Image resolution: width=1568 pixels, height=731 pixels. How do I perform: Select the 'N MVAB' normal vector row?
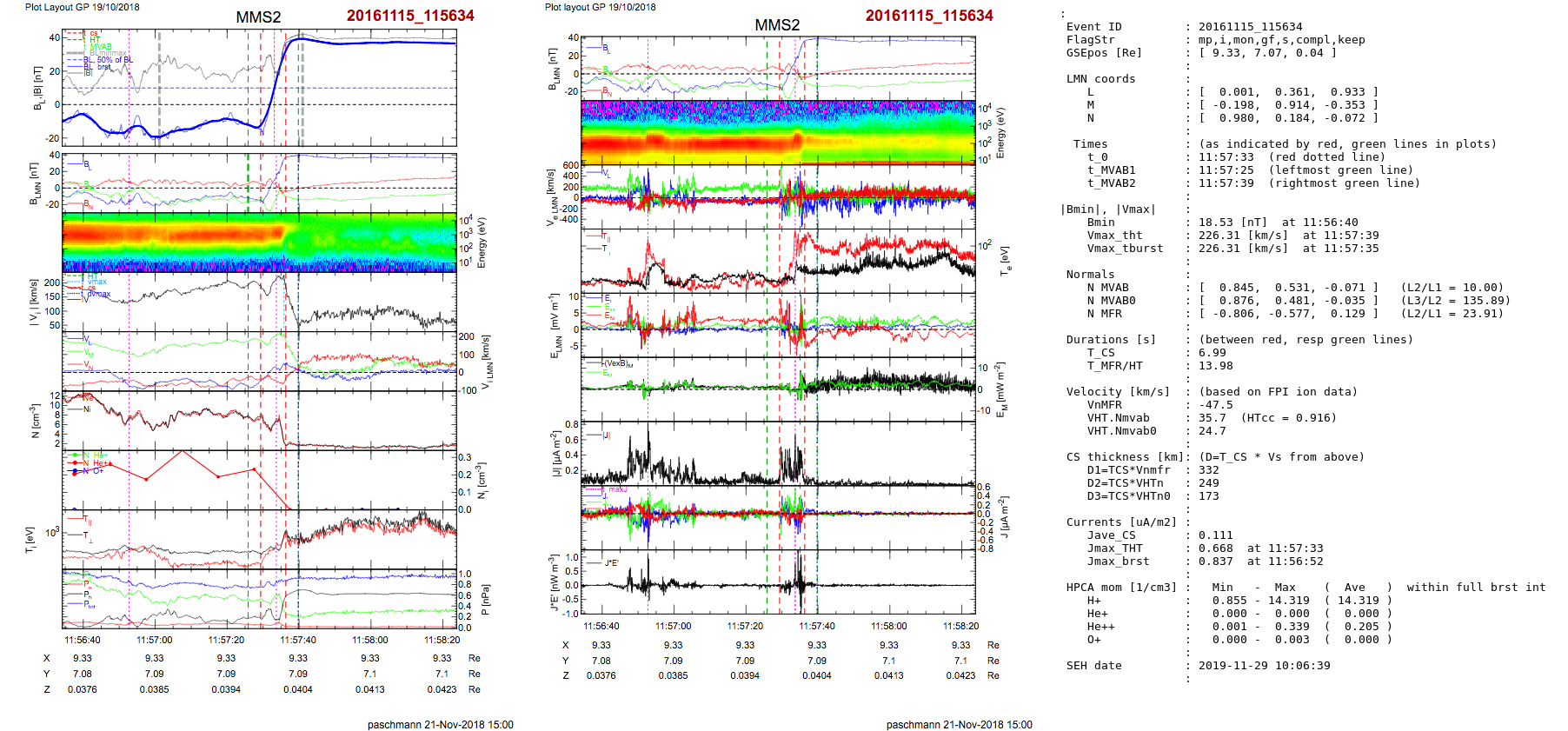point(1295,288)
